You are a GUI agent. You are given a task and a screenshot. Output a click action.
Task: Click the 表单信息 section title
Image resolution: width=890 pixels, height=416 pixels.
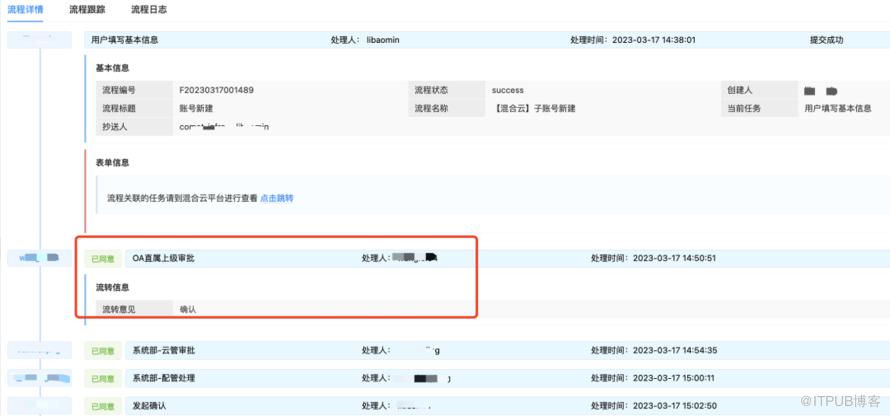coord(112,162)
